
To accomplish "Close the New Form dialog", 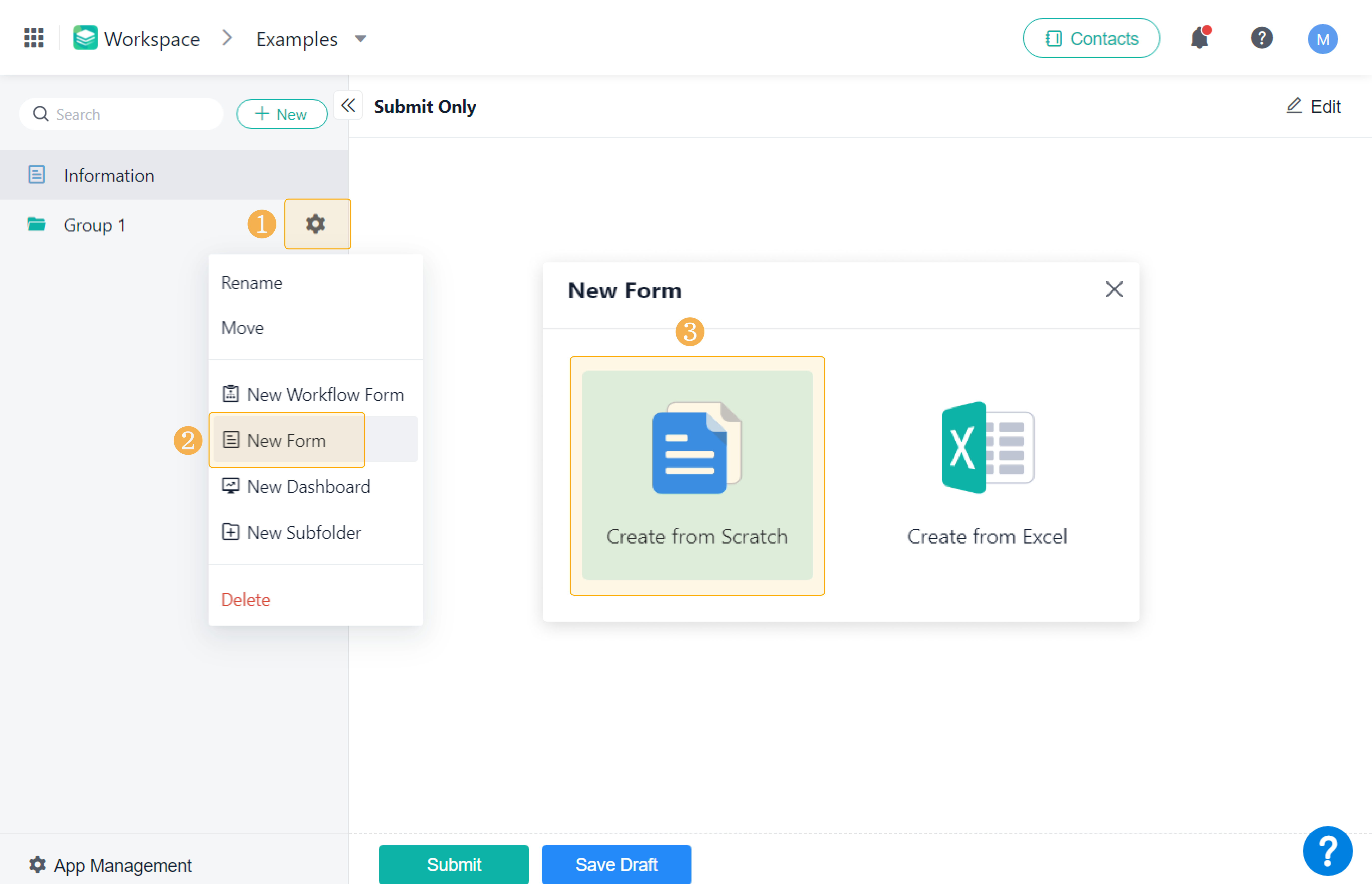I will pyautogui.click(x=1114, y=289).
